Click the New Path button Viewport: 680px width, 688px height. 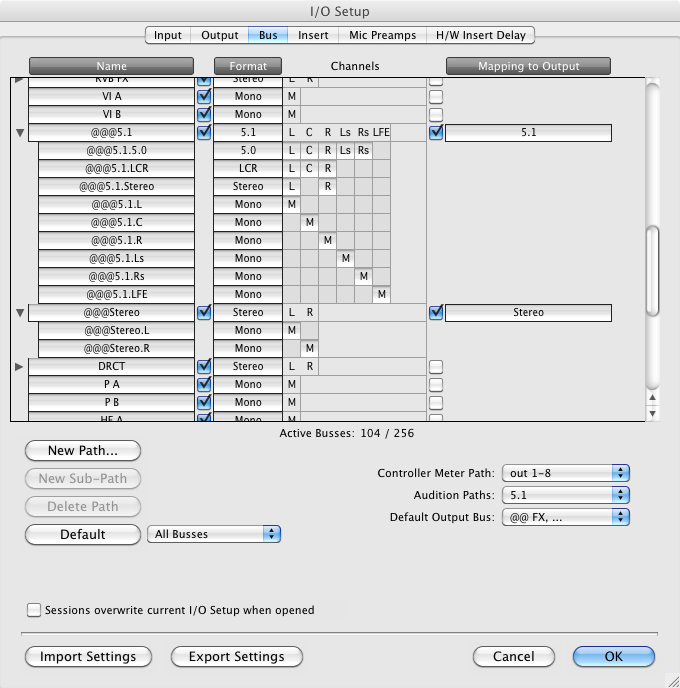pyautogui.click(x=82, y=451)
